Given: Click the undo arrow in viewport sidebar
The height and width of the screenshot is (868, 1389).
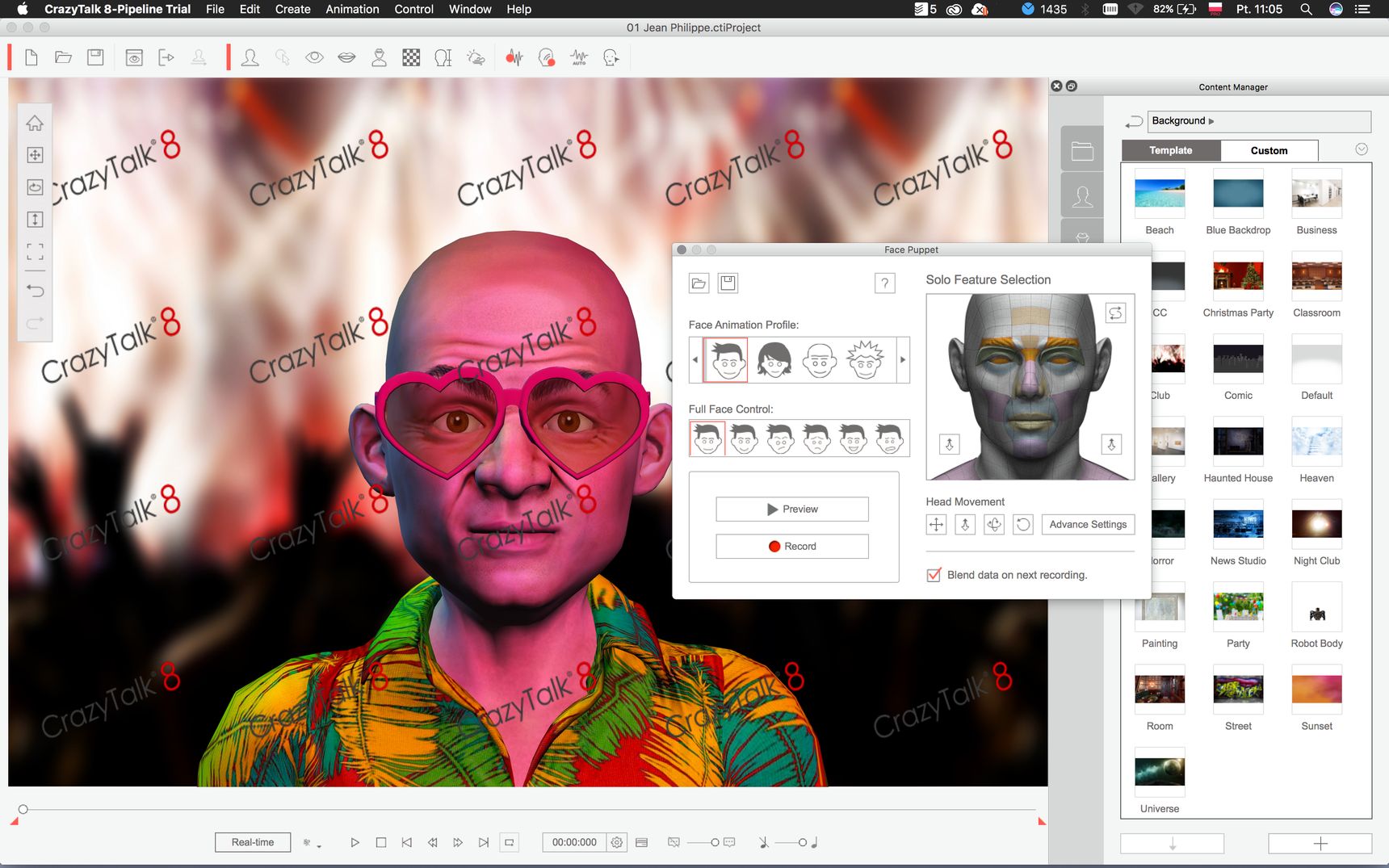Looking at the screenshot, I should coord(35,291).
